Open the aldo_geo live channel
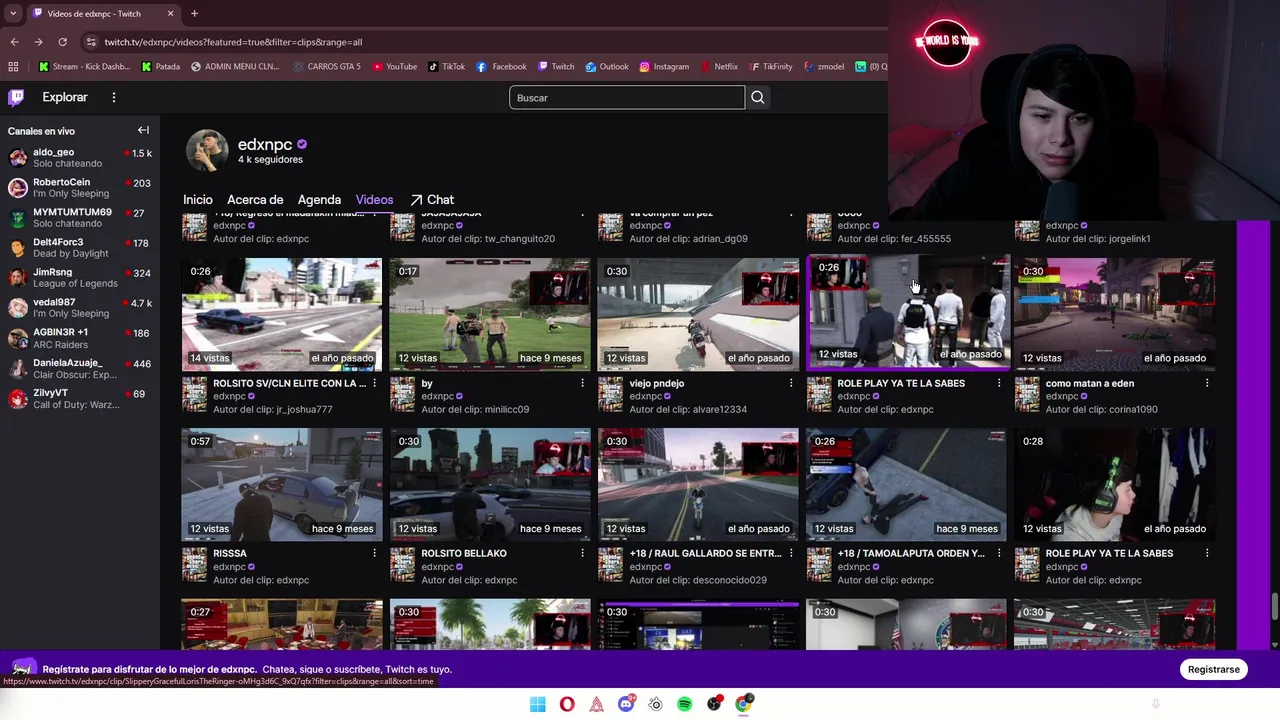This screenshot has width=1280, height=720. point(80,157)
